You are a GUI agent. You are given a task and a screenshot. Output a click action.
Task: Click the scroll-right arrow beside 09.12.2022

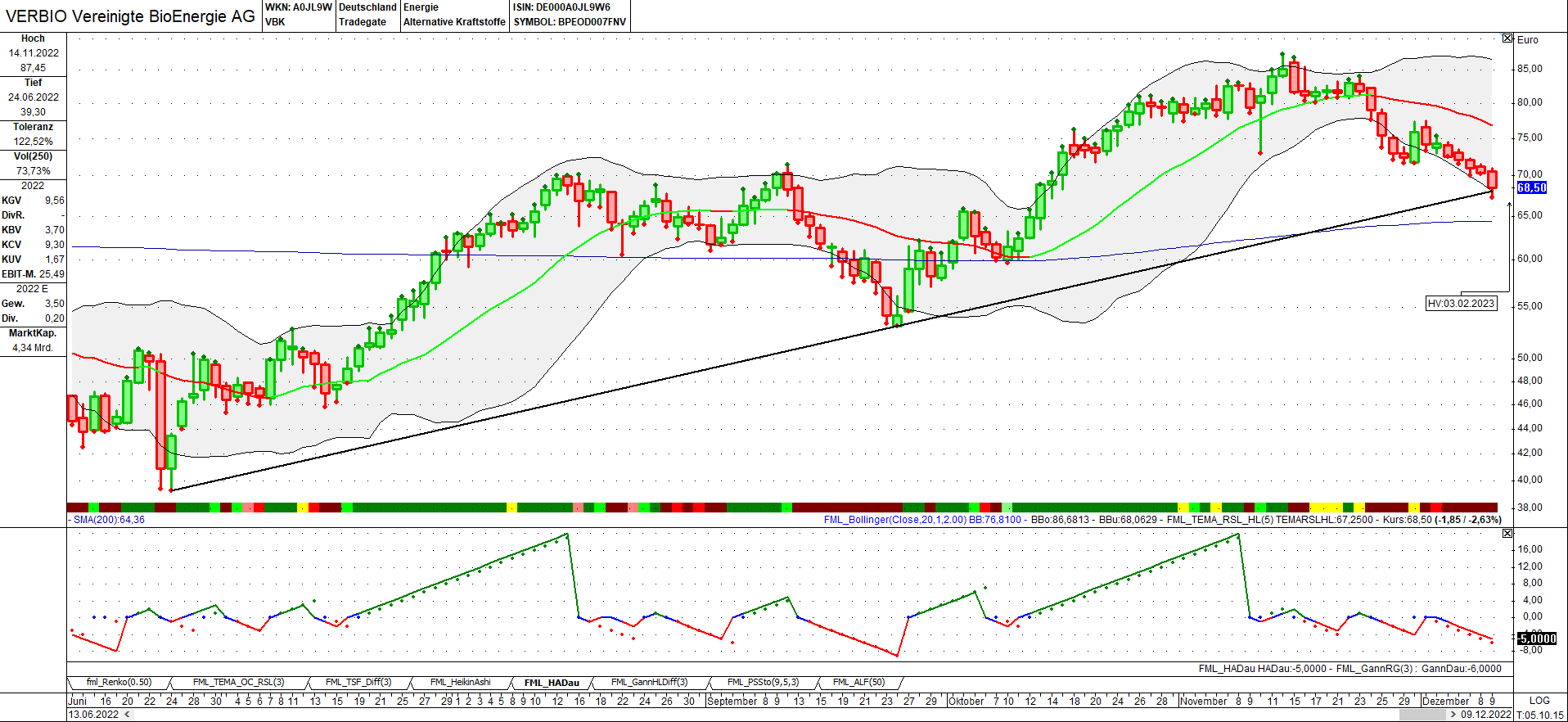(x=1453, y=715)
